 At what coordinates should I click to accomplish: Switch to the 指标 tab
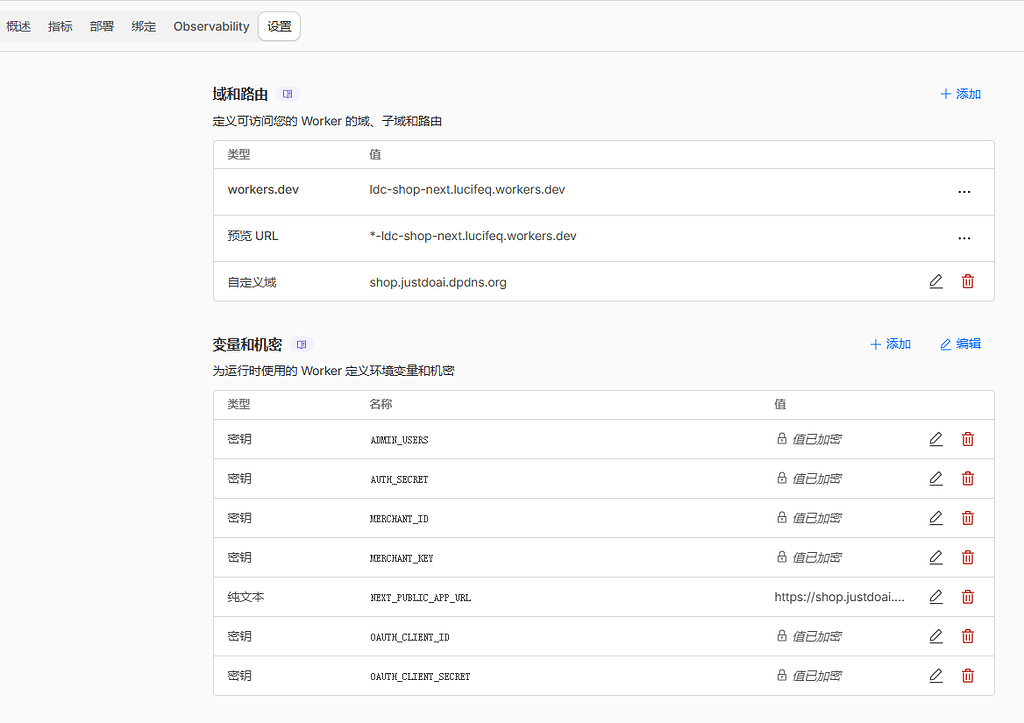click(x=60, y=27)
